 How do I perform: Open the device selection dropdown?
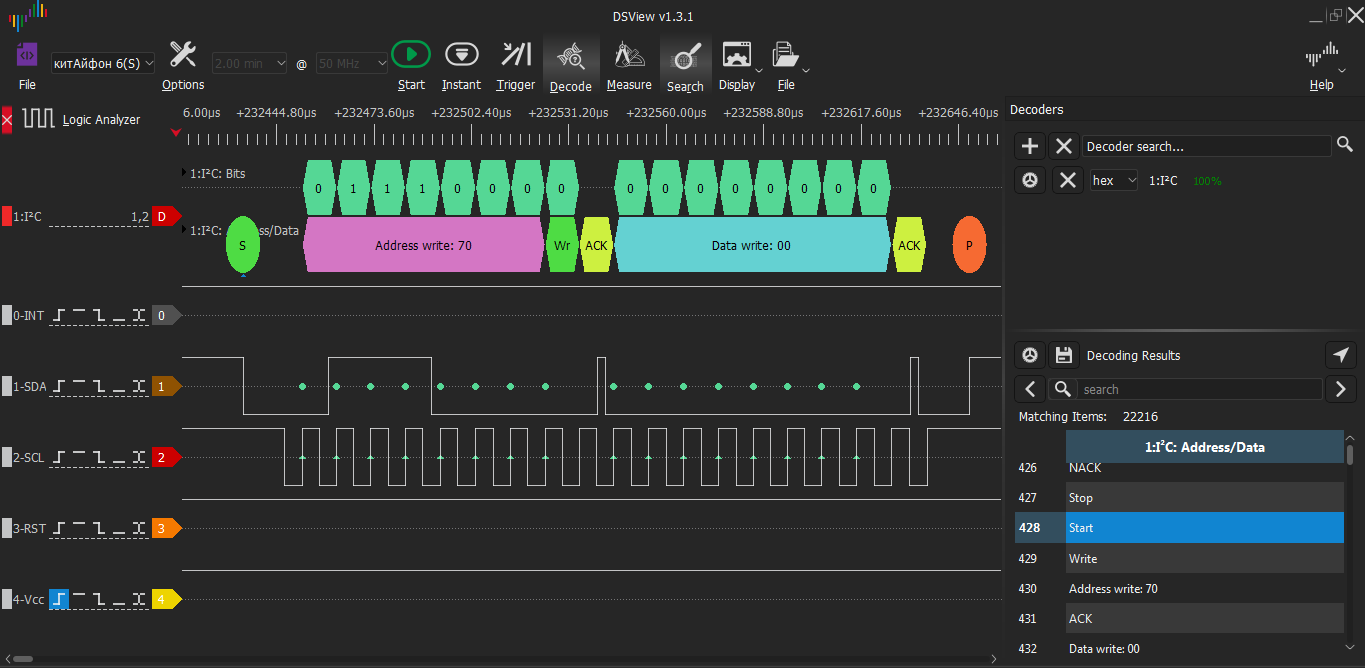103,63
